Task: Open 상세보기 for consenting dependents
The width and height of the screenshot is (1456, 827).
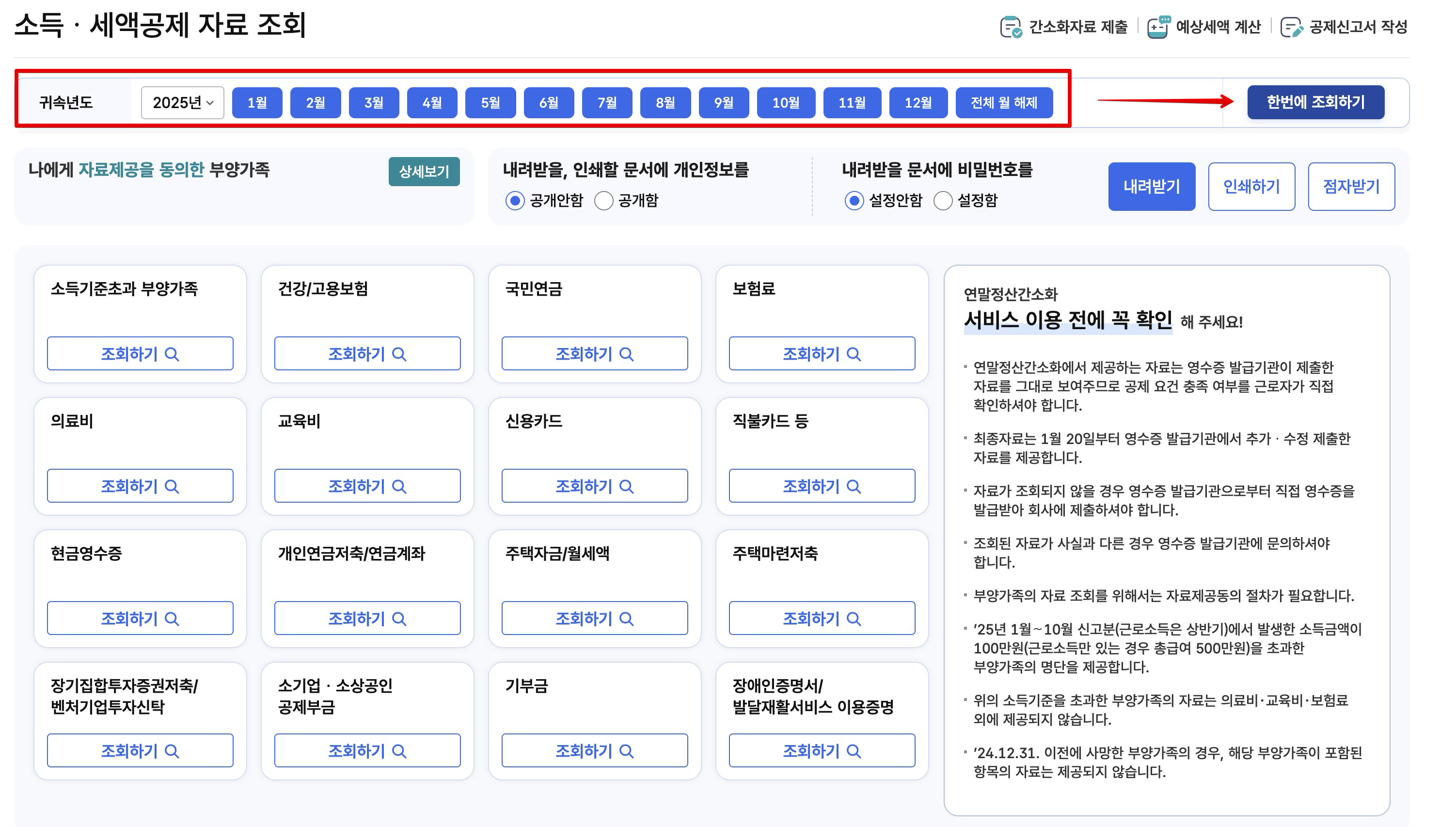Action: pyautogui.click(x=424, y=172)
